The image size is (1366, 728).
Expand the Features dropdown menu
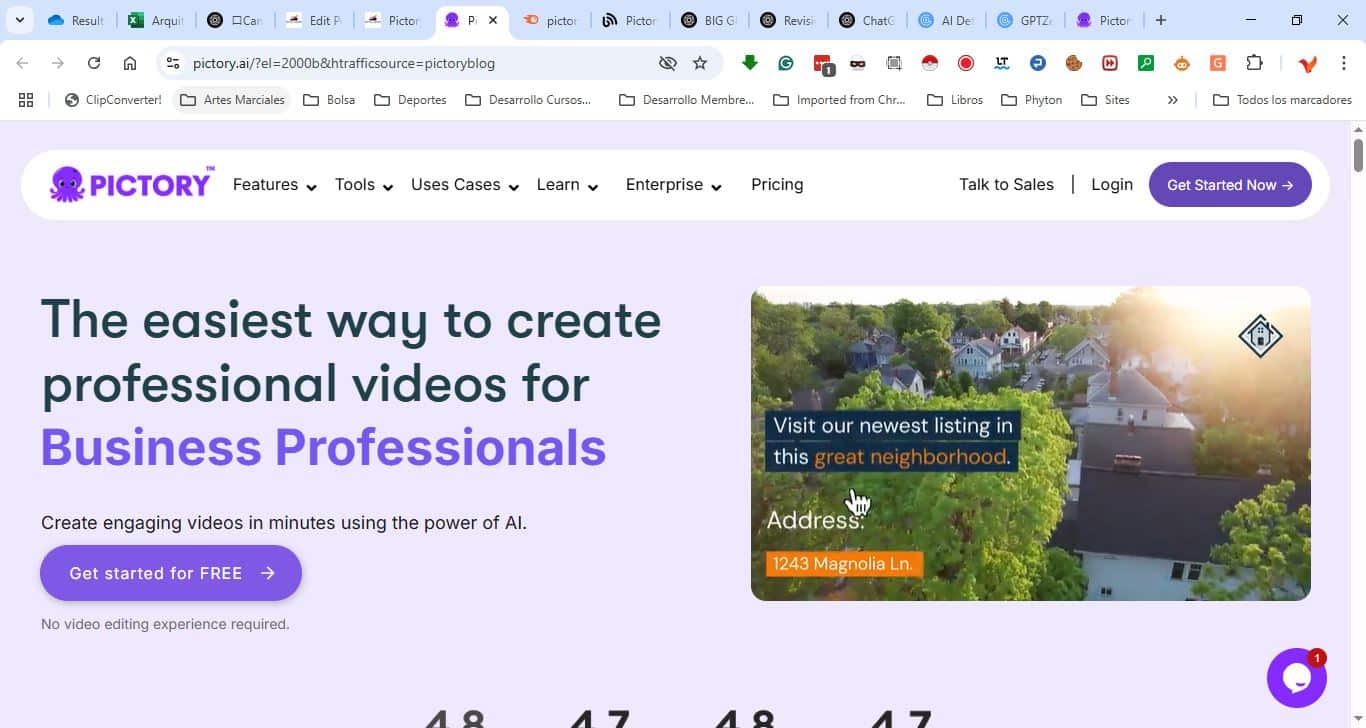click(274, 185)
